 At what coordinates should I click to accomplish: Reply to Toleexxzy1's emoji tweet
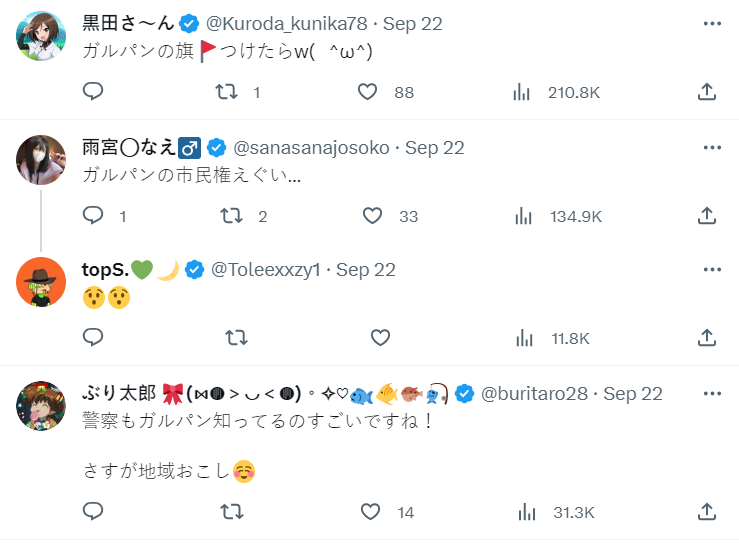93,338
